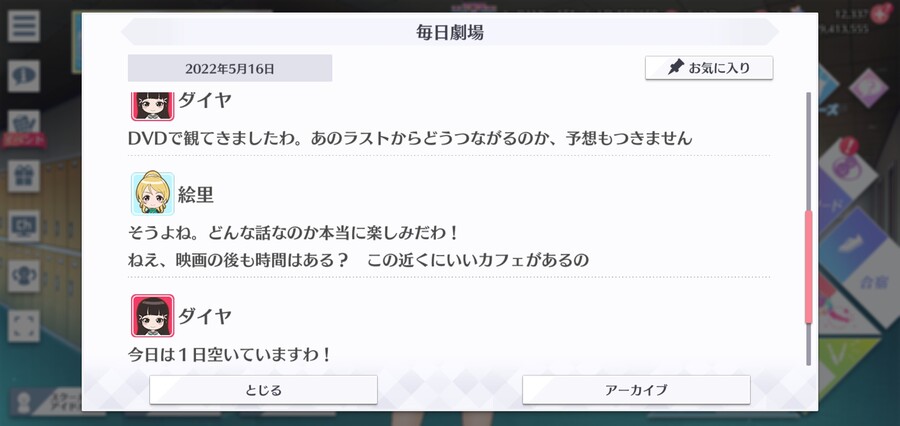
Task: Open the trophy goals icon
Action: 24,276
